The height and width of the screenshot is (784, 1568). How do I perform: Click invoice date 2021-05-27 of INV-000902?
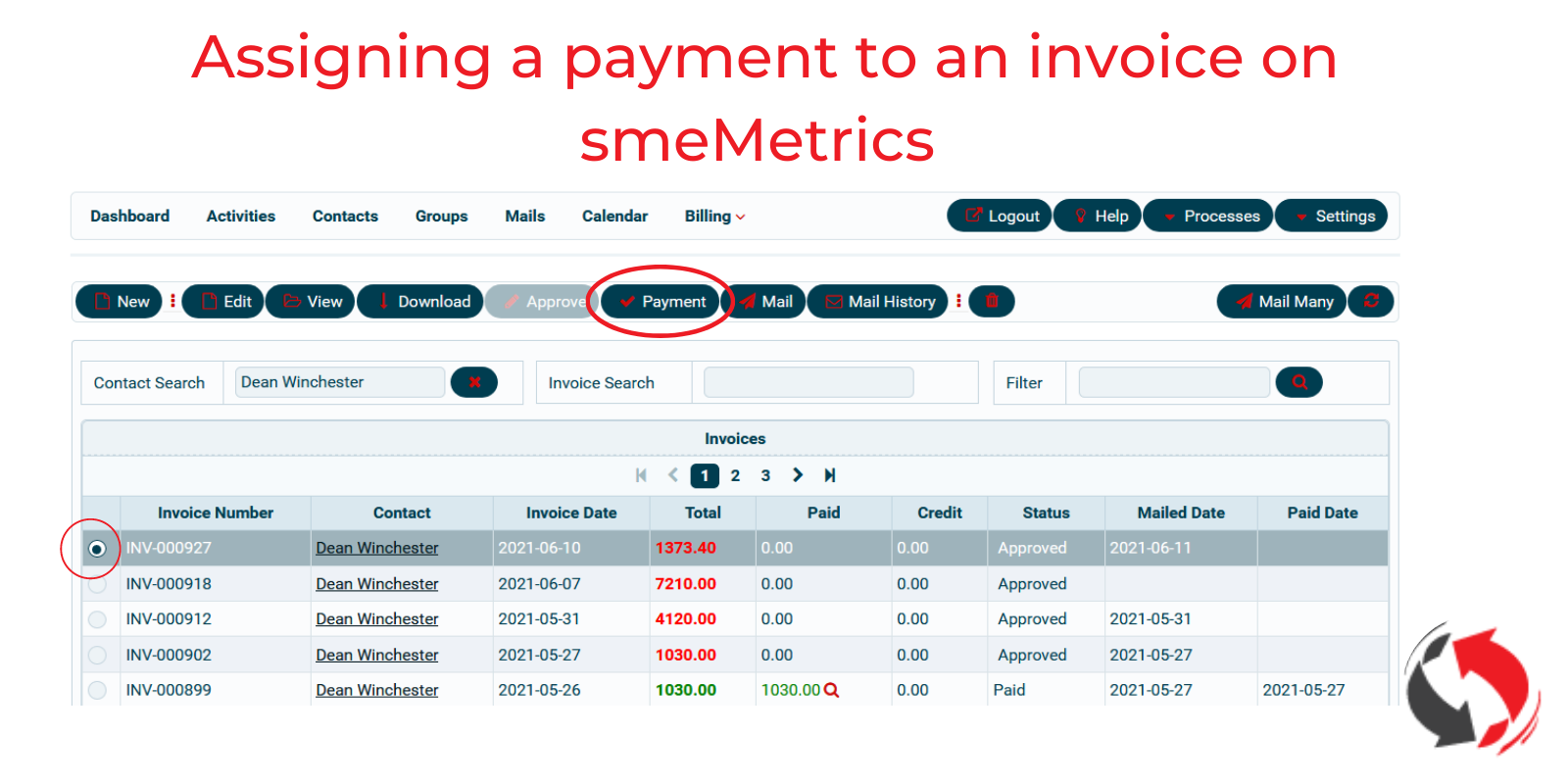539,655
